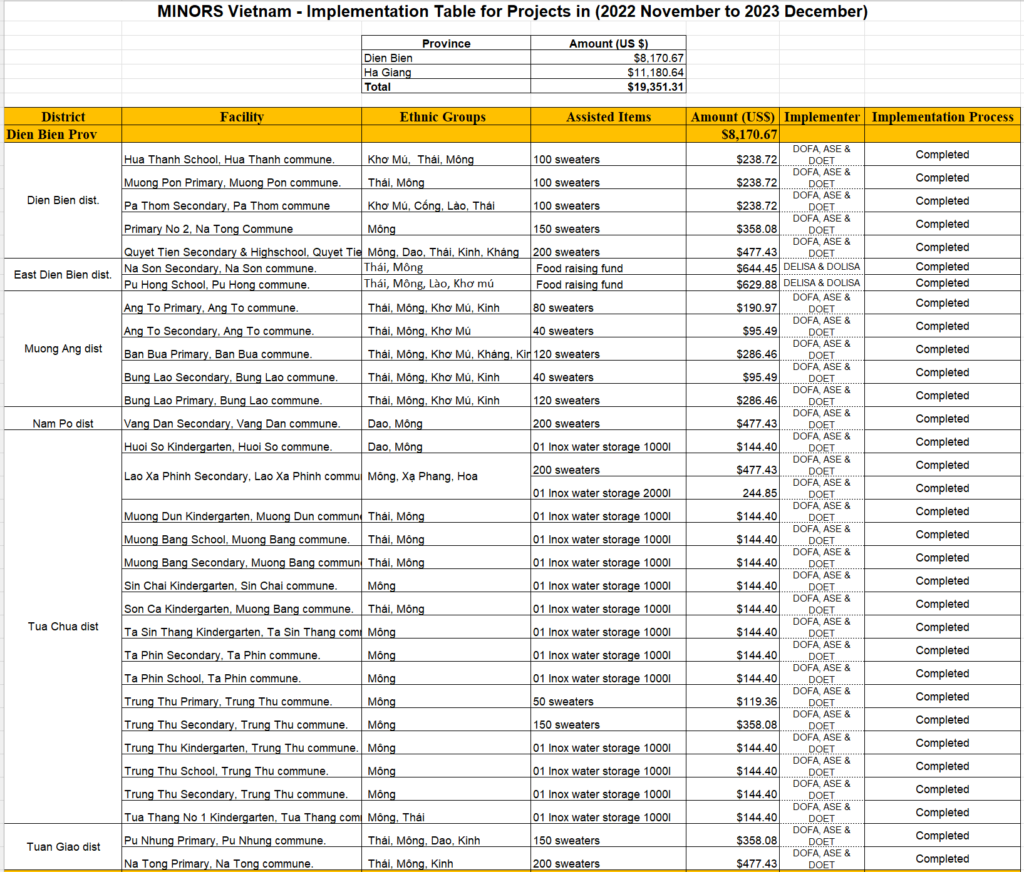Image resolution: width=1024 pixels, height=872 pixels.
Task: Select the $644.45 amount cell
Action: (732, 267)
